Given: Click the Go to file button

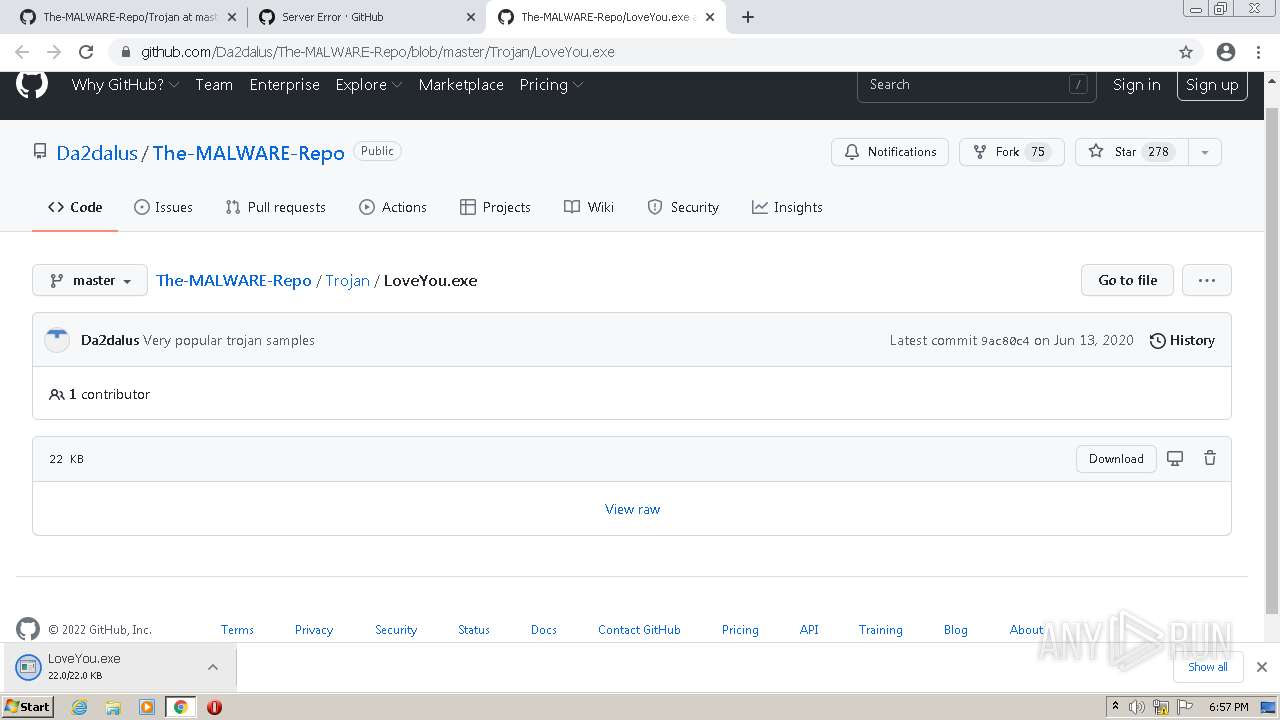Looking at the screenshot, I should [1127, 280].
